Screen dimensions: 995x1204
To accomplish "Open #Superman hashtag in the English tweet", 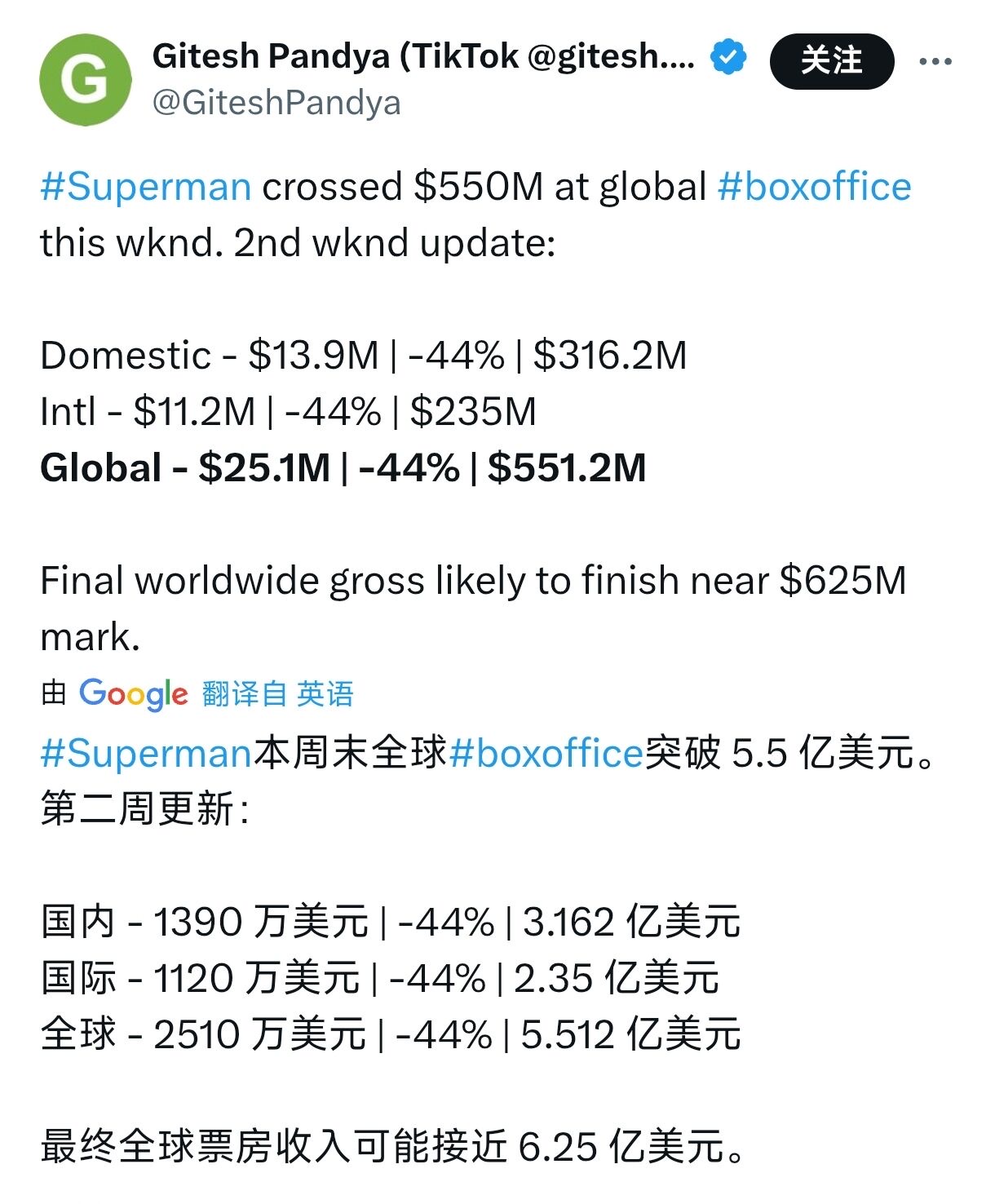I will [x=145, y=187].
